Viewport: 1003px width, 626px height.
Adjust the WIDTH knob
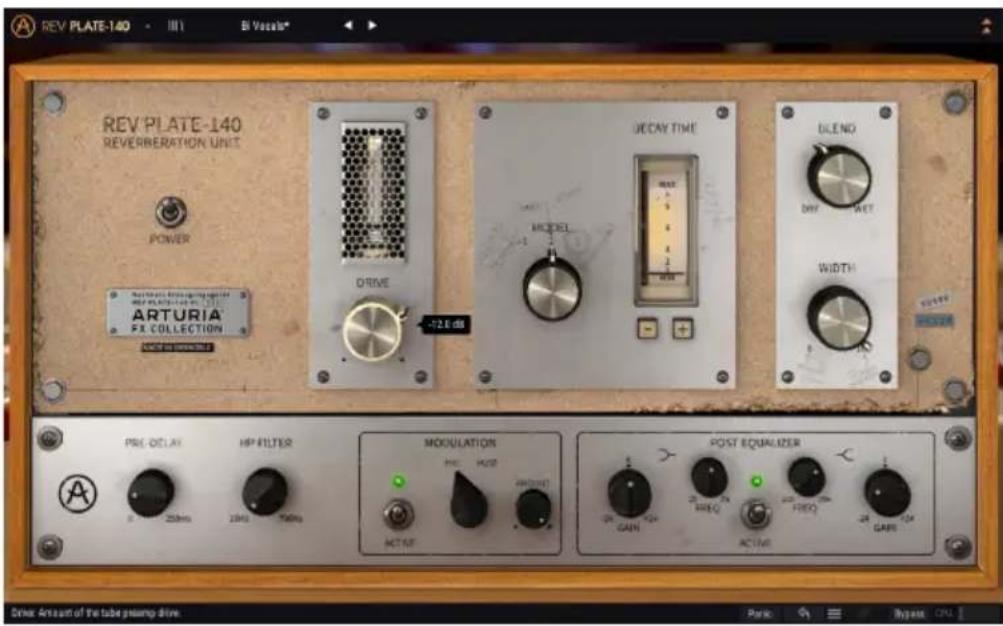(x=839, y=318)
